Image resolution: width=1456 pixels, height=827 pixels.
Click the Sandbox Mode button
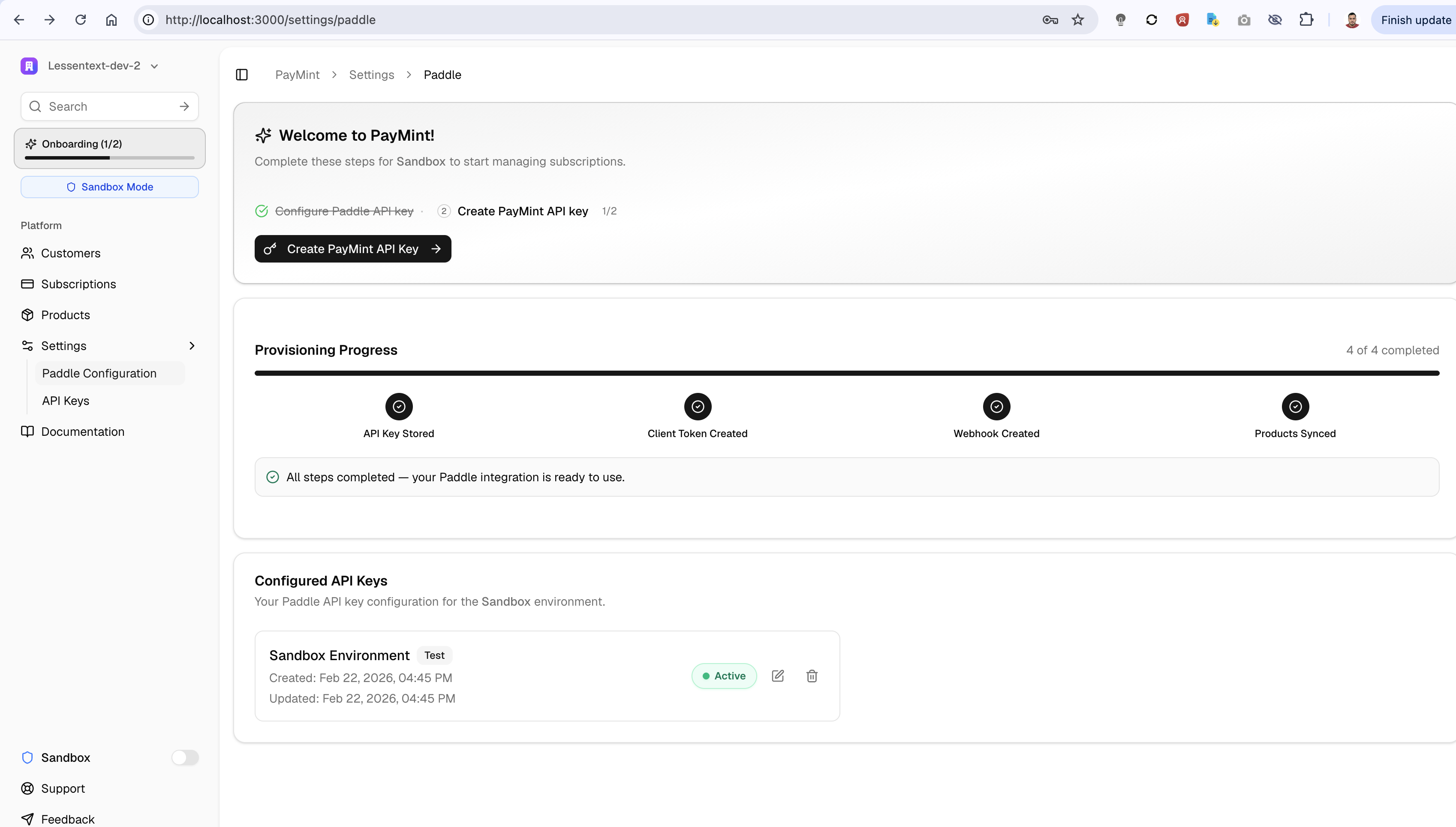[x=109, y=187]
